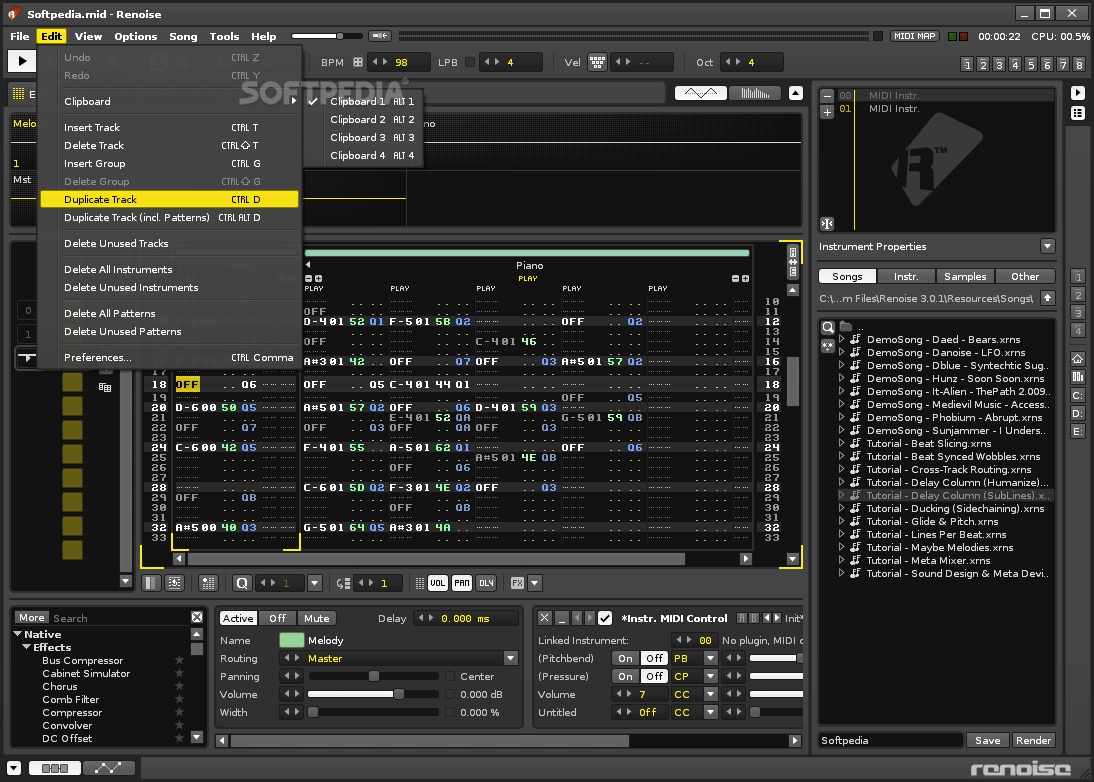The width and height of the screenshot is (1094, 782).
Task: Open the MIDI MAP panel
Action: [x=914, y=36]
